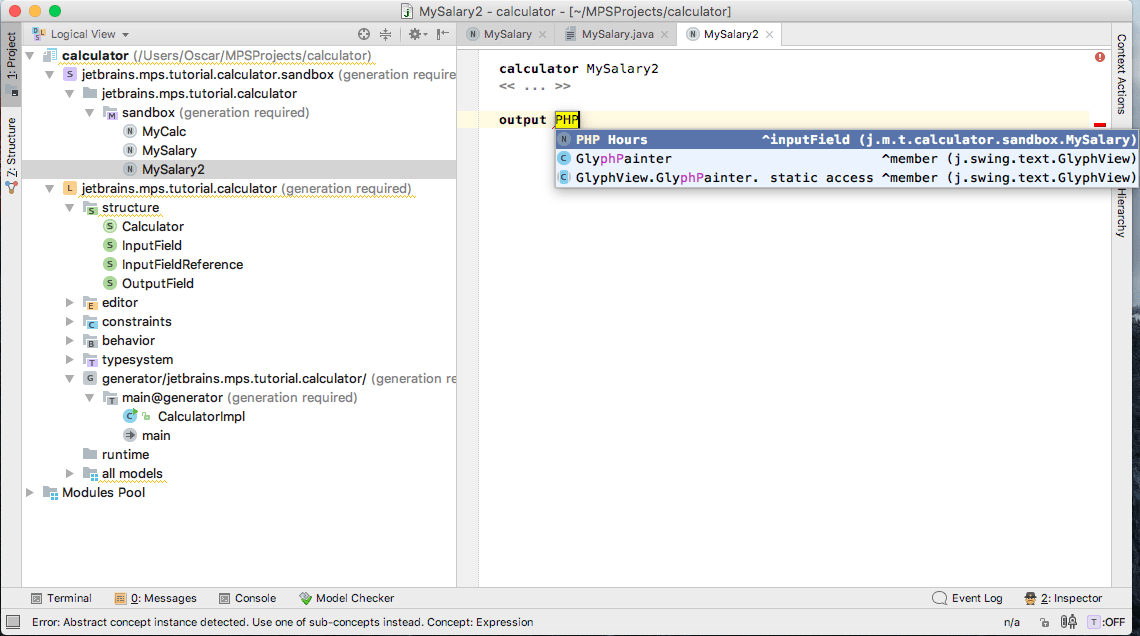
Task: Click the red error indicator in editor
Action: click(1099, 57)
